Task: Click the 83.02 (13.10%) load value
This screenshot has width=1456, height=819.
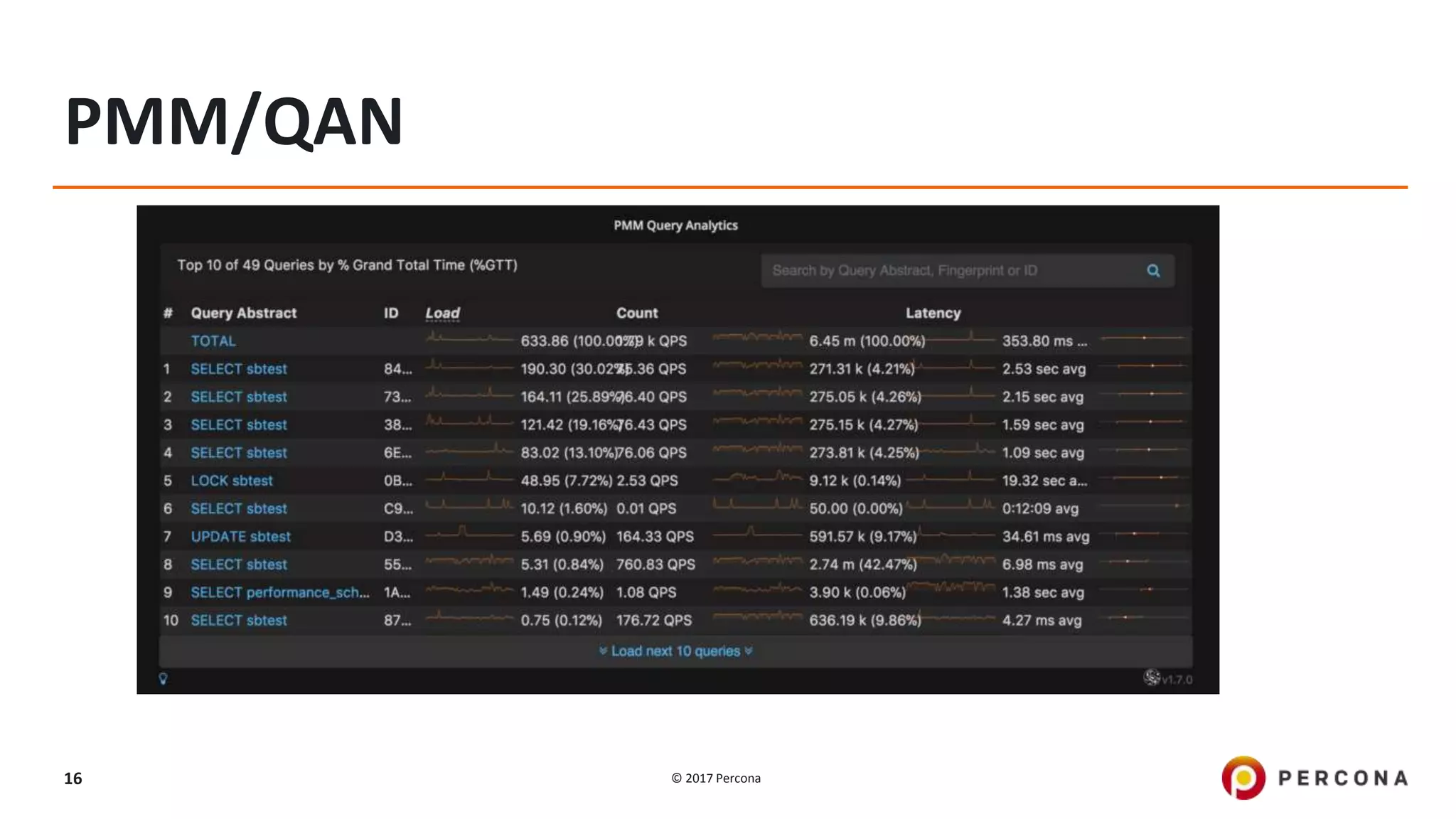Action: [569, 453]
